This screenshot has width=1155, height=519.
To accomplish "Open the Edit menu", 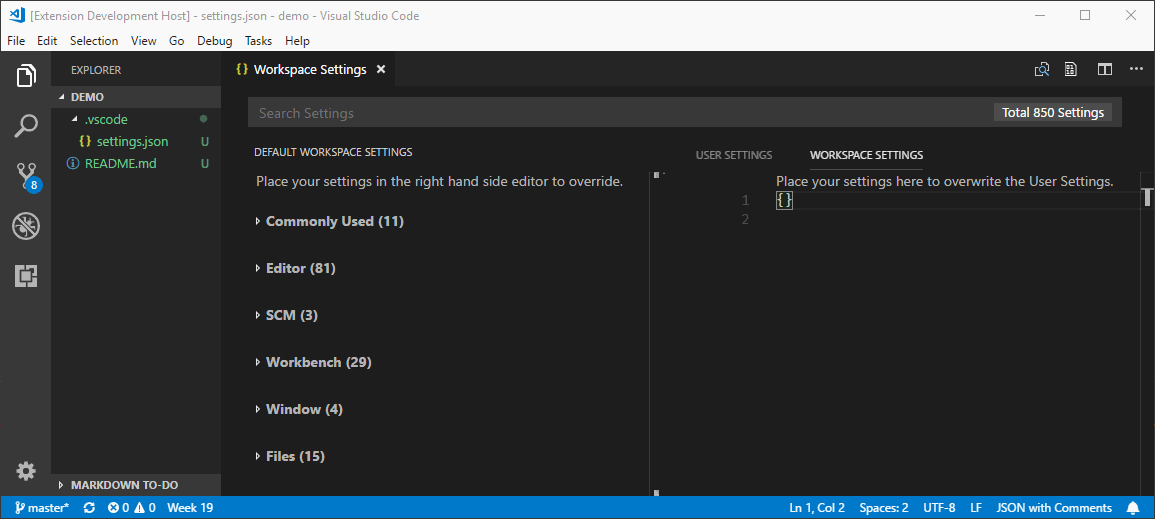I will click(47, 40).
